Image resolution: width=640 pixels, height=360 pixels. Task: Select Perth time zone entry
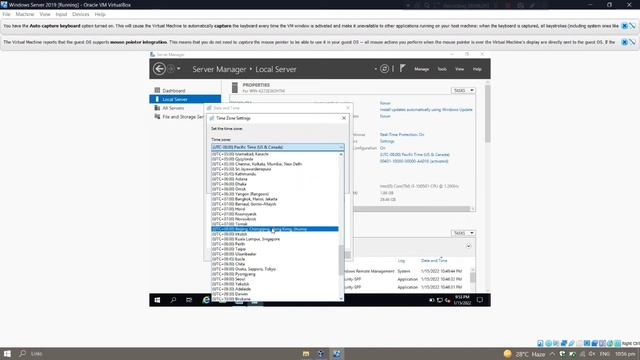point(275,244)
